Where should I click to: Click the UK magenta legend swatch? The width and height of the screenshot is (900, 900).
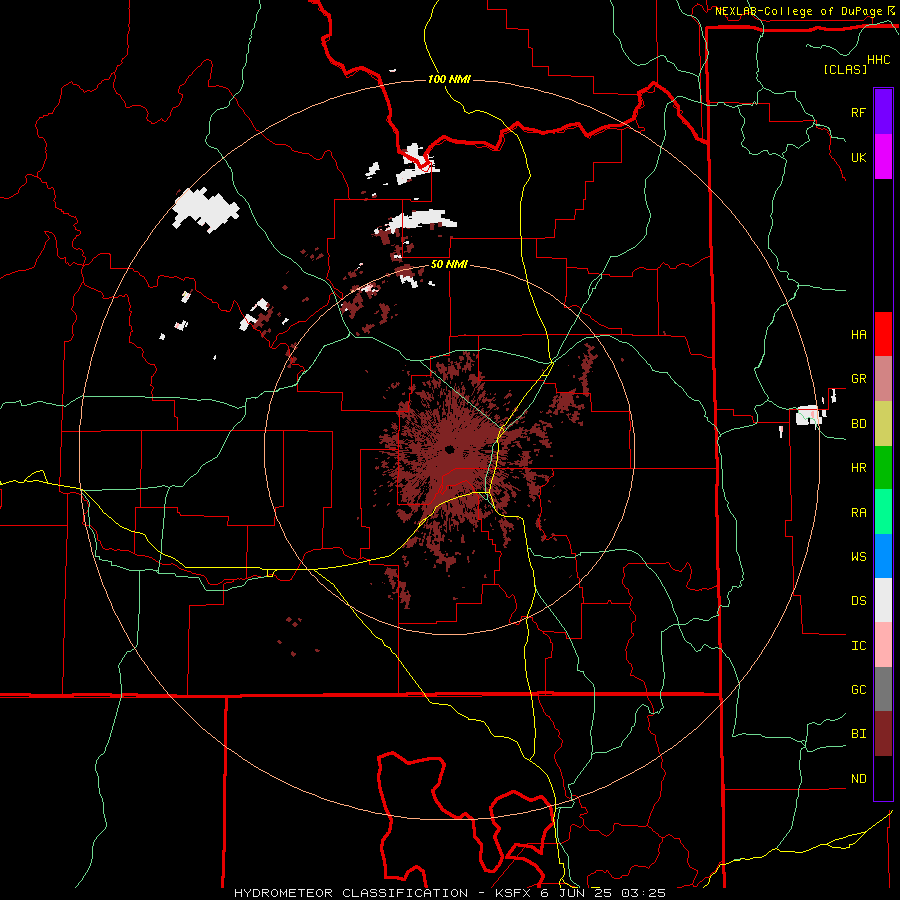coord(883,157)
